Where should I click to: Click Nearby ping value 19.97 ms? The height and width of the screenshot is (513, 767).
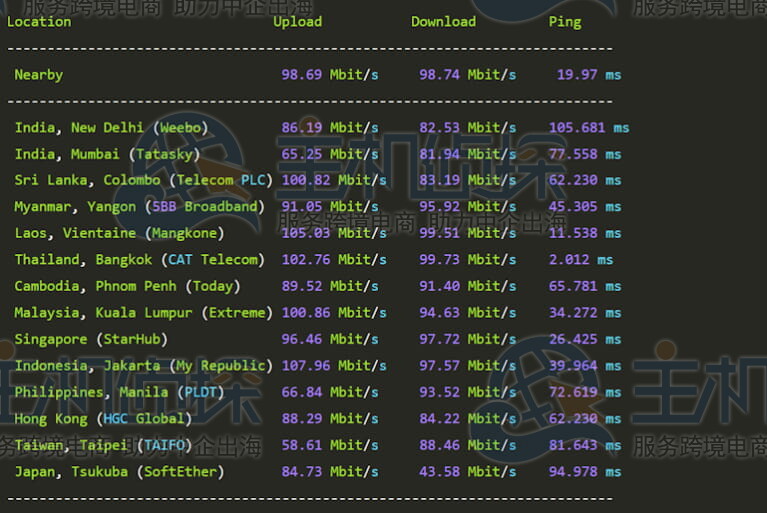588,75
